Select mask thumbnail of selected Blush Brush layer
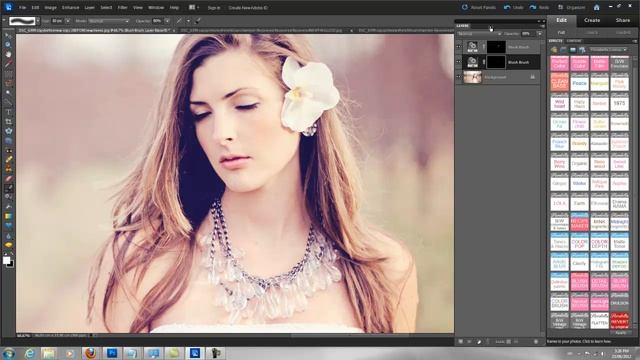The width and height of the screenshot is (640, 360). click(x=496, y=62)
